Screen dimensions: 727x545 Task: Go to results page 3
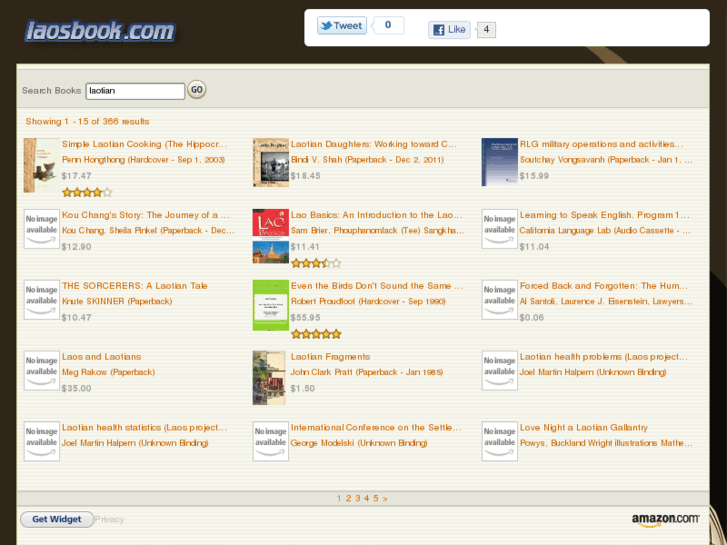tap(357, 499)
